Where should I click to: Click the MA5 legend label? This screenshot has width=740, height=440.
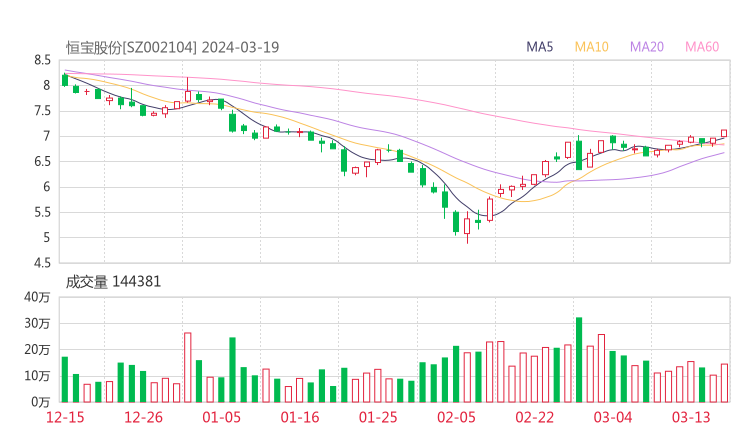point(539,47)
